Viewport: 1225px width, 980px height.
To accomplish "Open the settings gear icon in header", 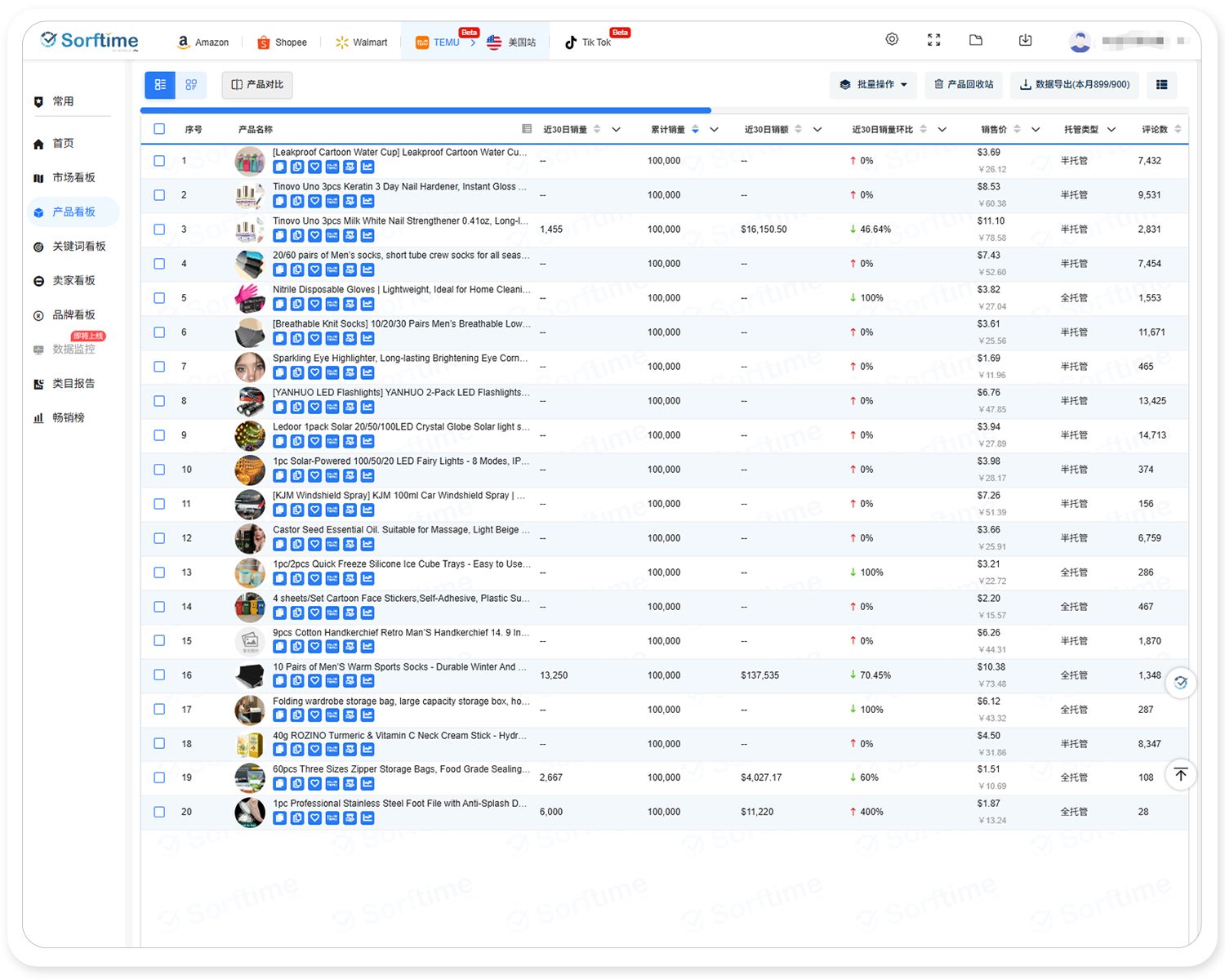I will (x=892, y=40).
